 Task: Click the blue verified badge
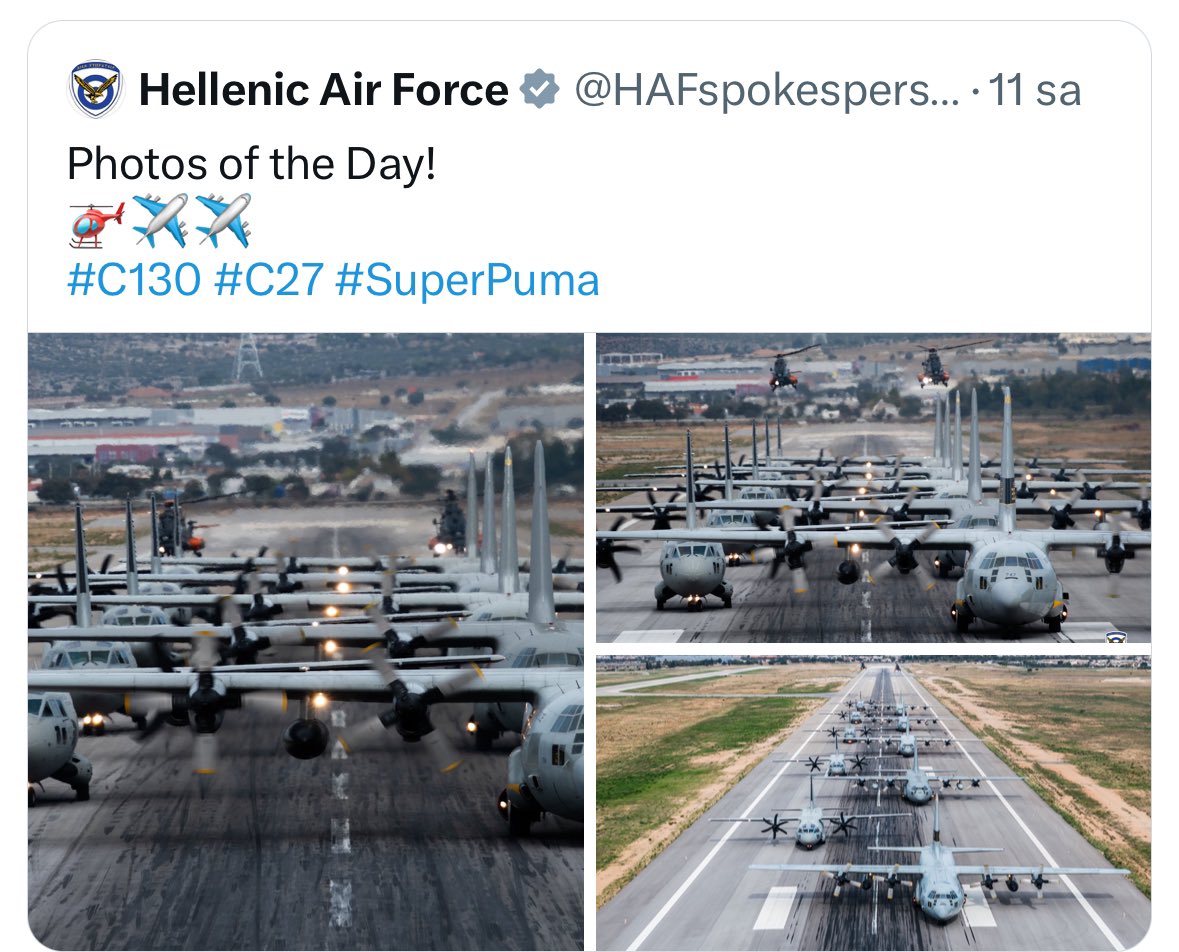pos(540,91)
